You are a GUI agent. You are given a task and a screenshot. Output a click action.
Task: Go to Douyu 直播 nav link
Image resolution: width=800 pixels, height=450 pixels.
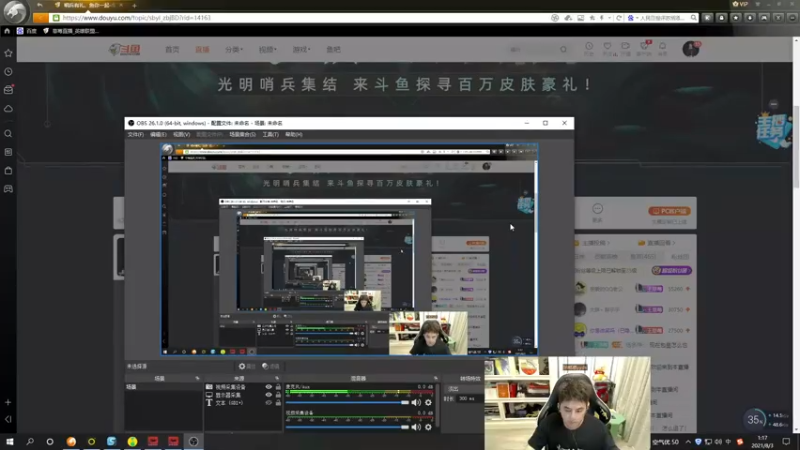[x=202, y=49]
